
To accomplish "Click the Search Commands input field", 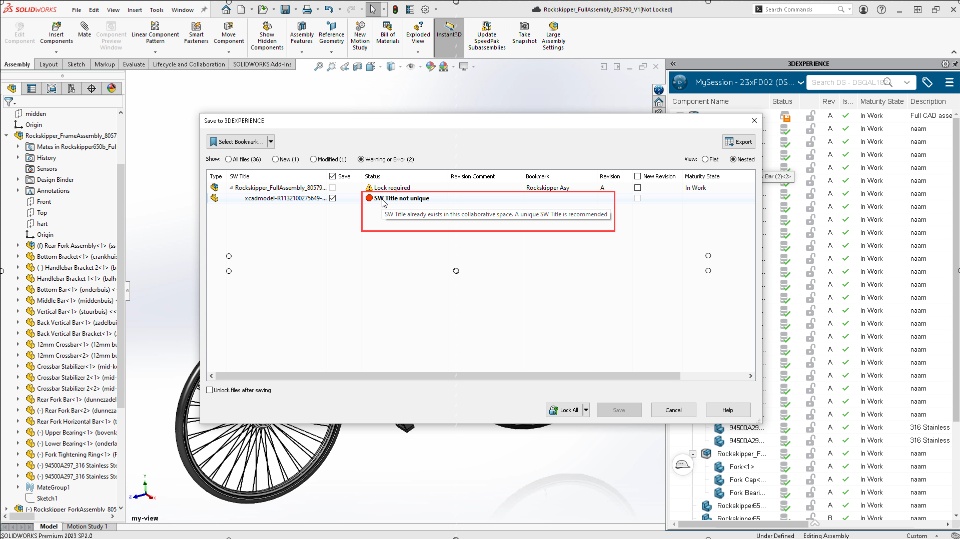I will click(x=800, y=9).
